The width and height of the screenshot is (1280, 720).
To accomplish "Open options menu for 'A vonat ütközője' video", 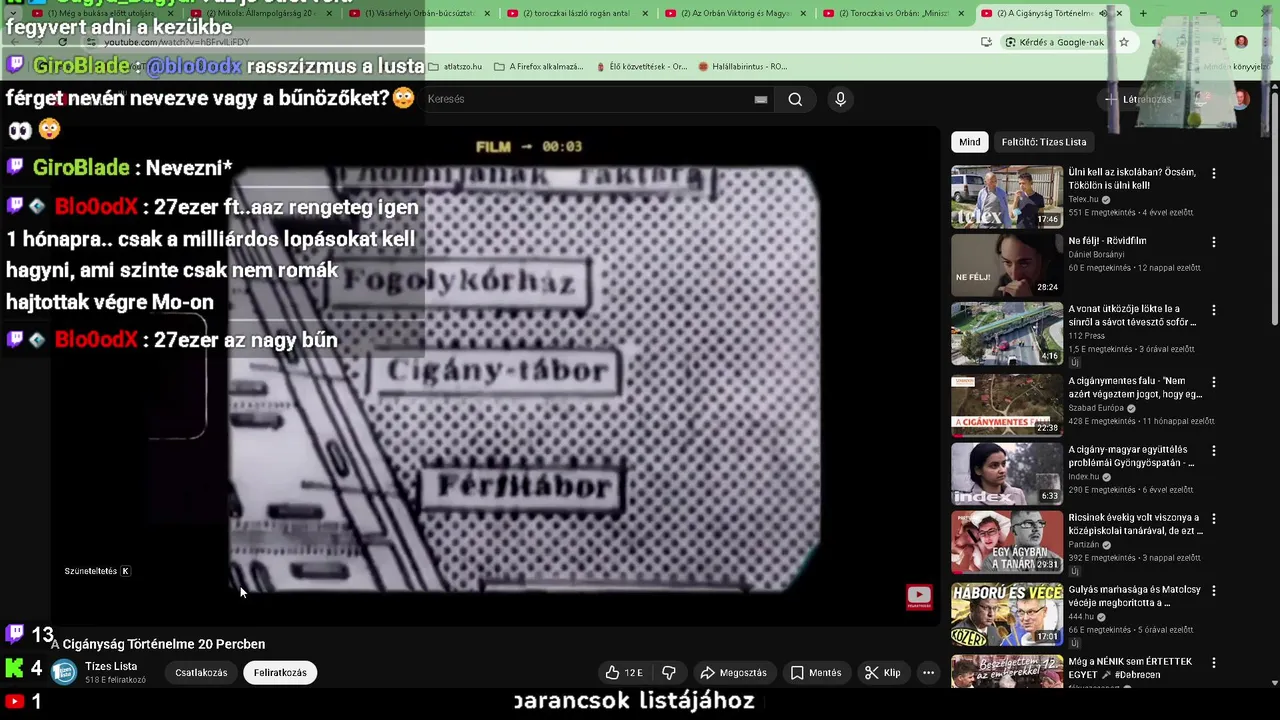I will pyautogui.click(x=1214, y=310).
